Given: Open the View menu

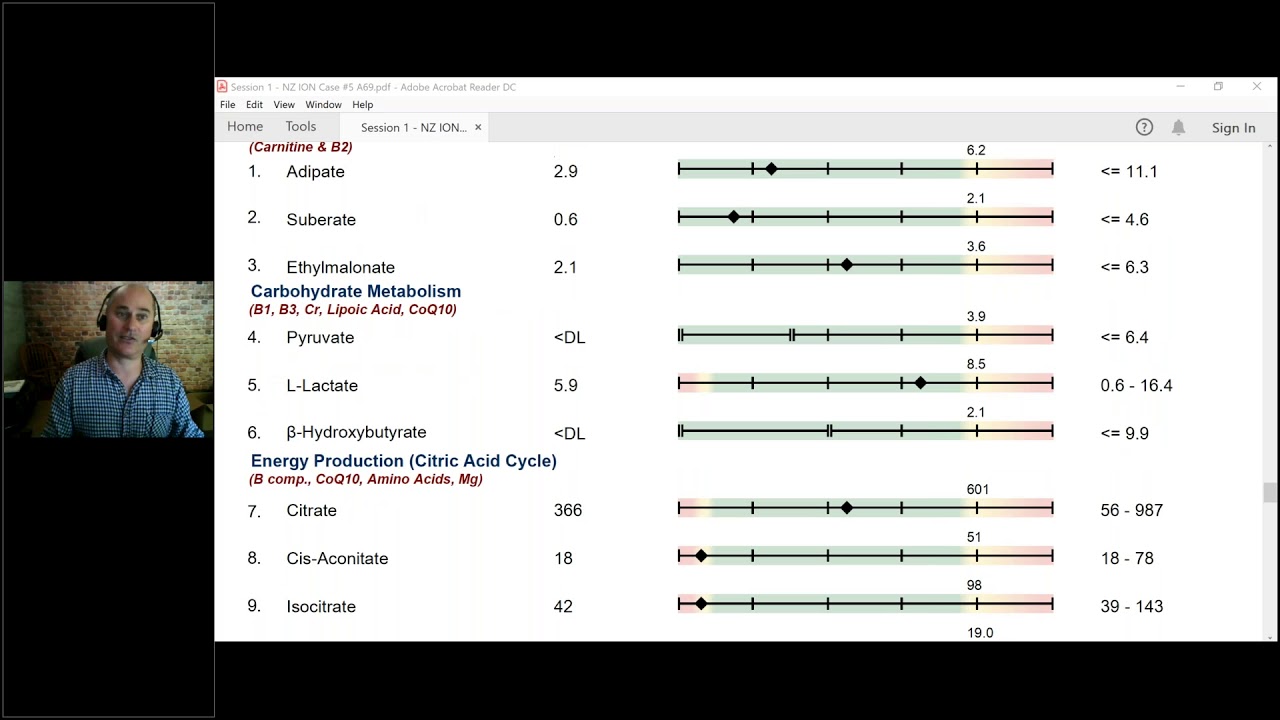Looking at the screenshot, I should point(284,105).
